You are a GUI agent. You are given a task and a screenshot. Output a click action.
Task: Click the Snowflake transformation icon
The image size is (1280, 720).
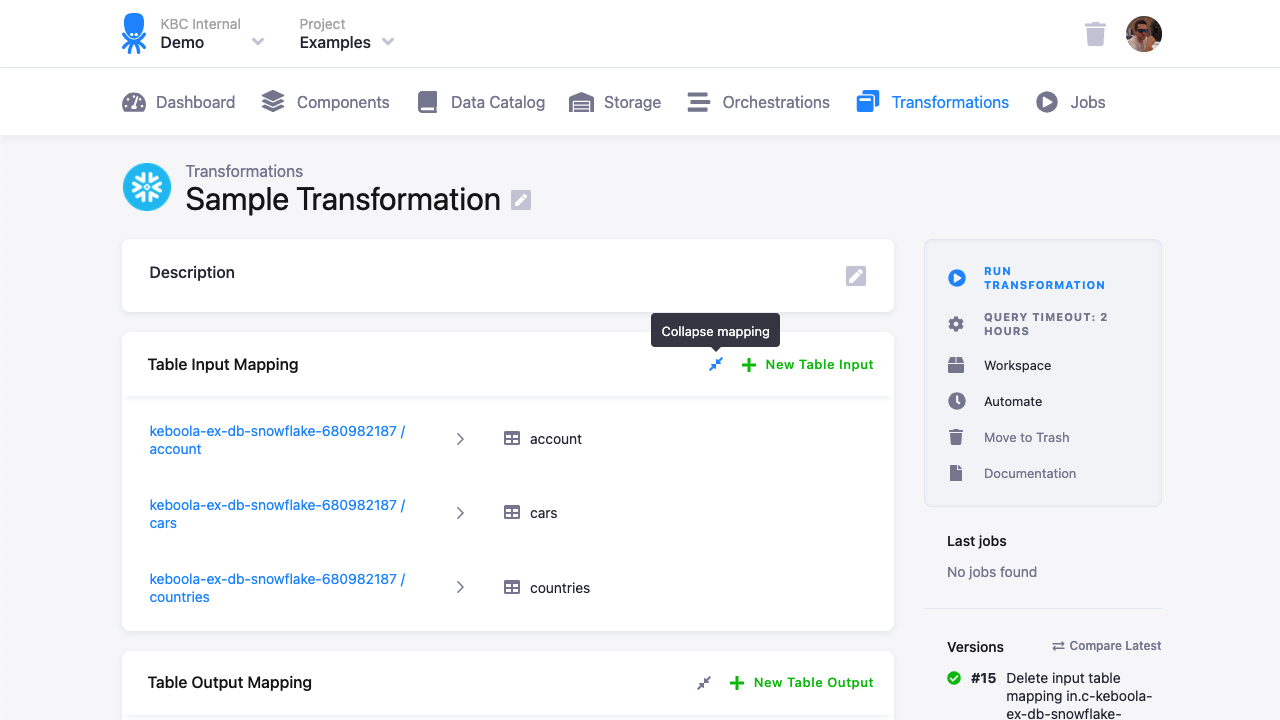pos(147,187)
